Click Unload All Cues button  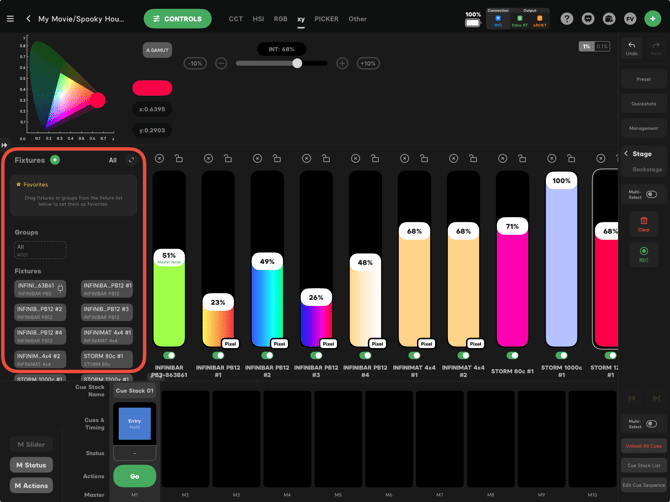[644, 446]
